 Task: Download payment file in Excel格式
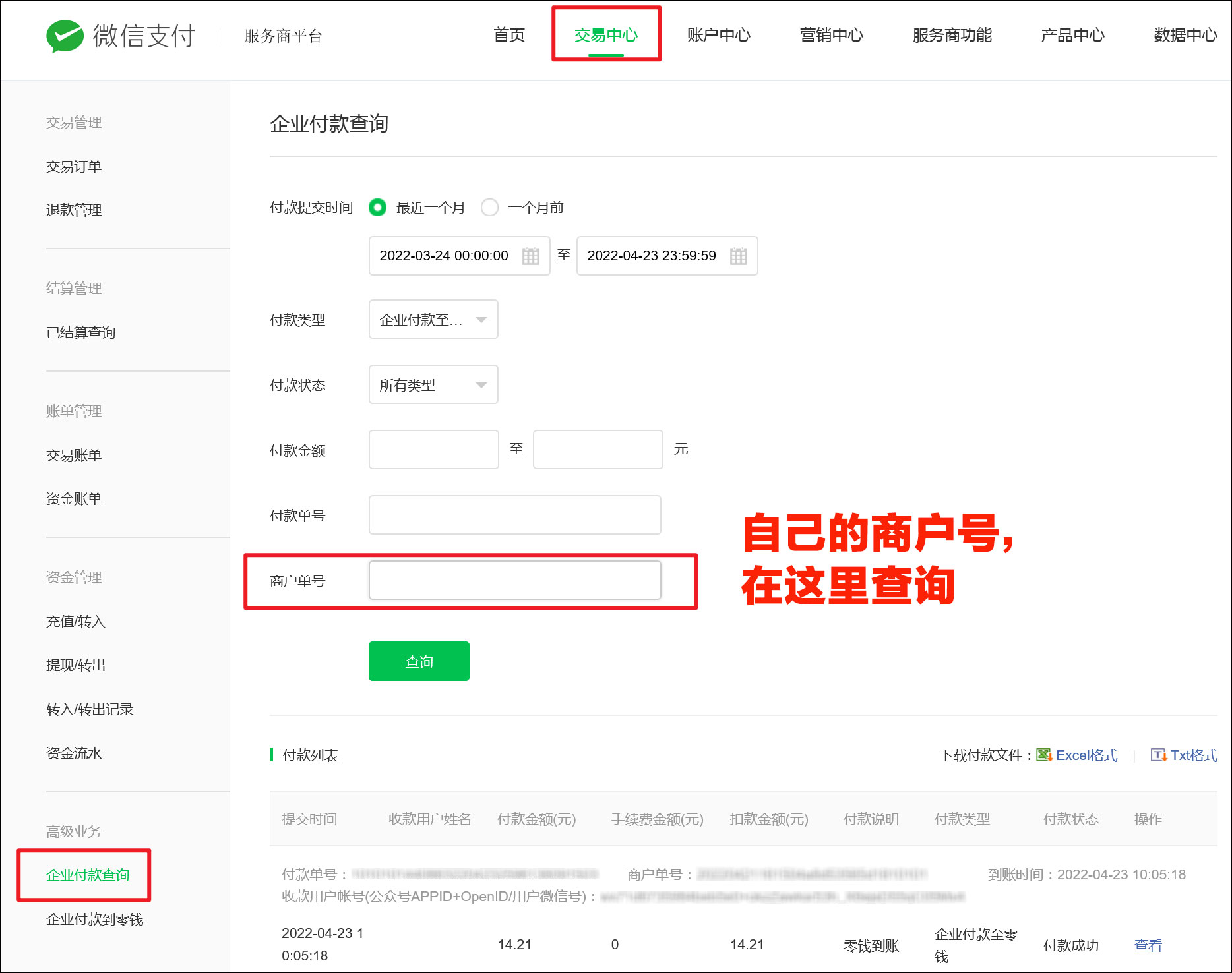click(1087, 755)
